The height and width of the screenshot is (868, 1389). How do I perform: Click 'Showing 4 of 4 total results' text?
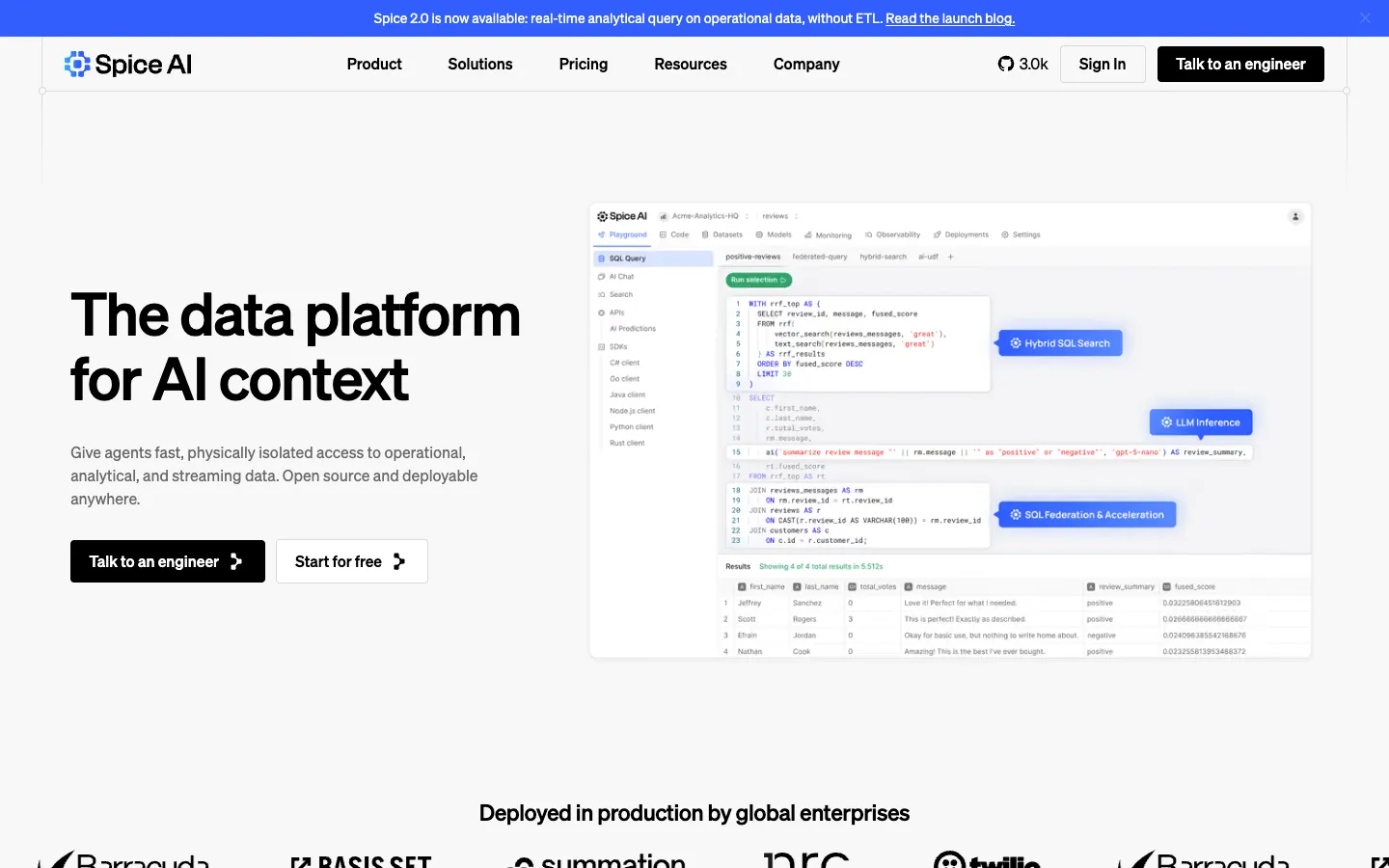tap(821, 566)
